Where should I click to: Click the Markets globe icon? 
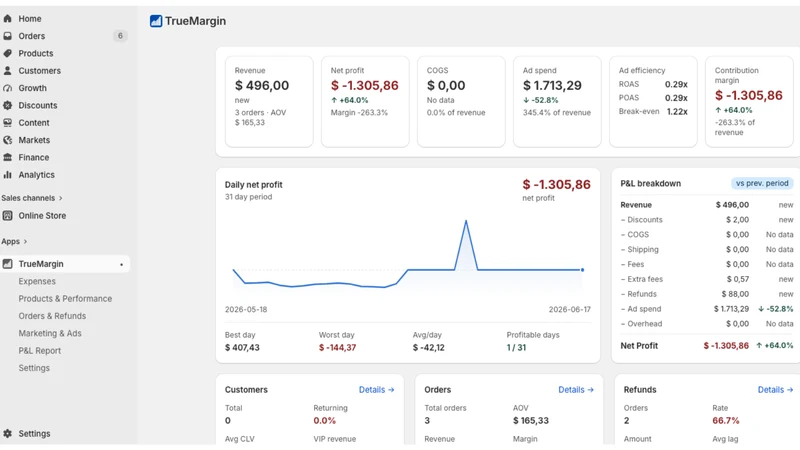[7, 140]
